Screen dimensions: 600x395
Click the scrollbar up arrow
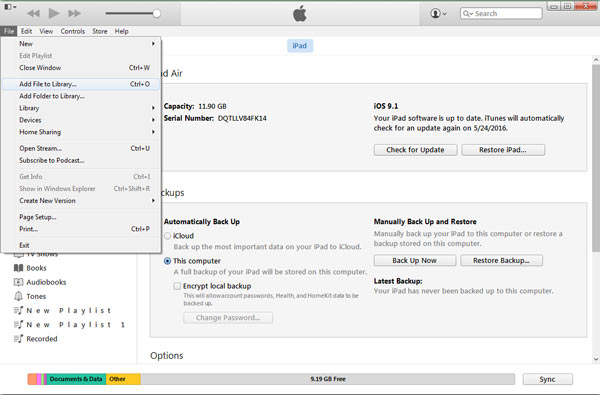point(596,60)
